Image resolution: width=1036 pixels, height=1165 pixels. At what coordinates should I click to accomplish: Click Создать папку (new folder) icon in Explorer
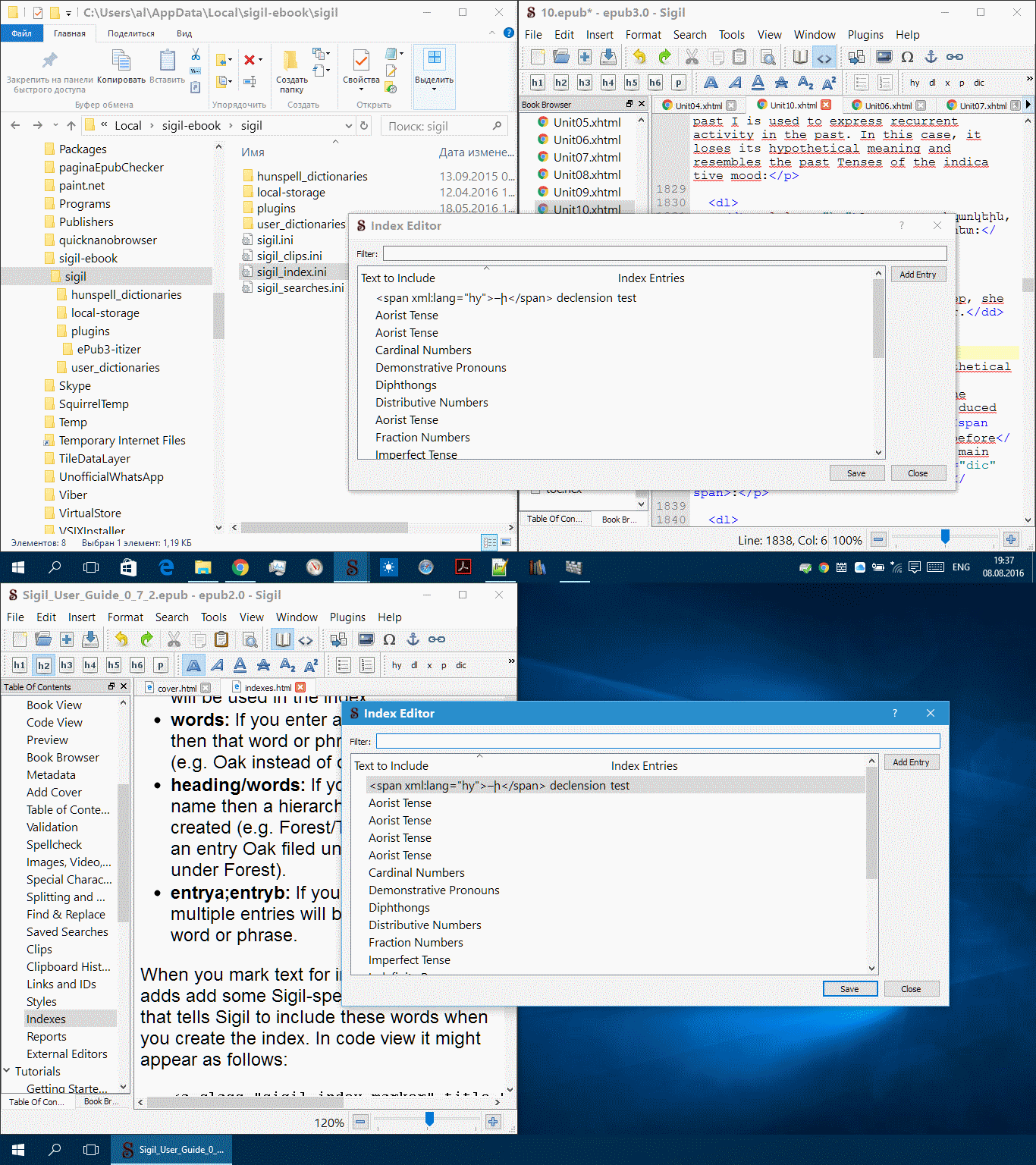(x=291, y=73)
